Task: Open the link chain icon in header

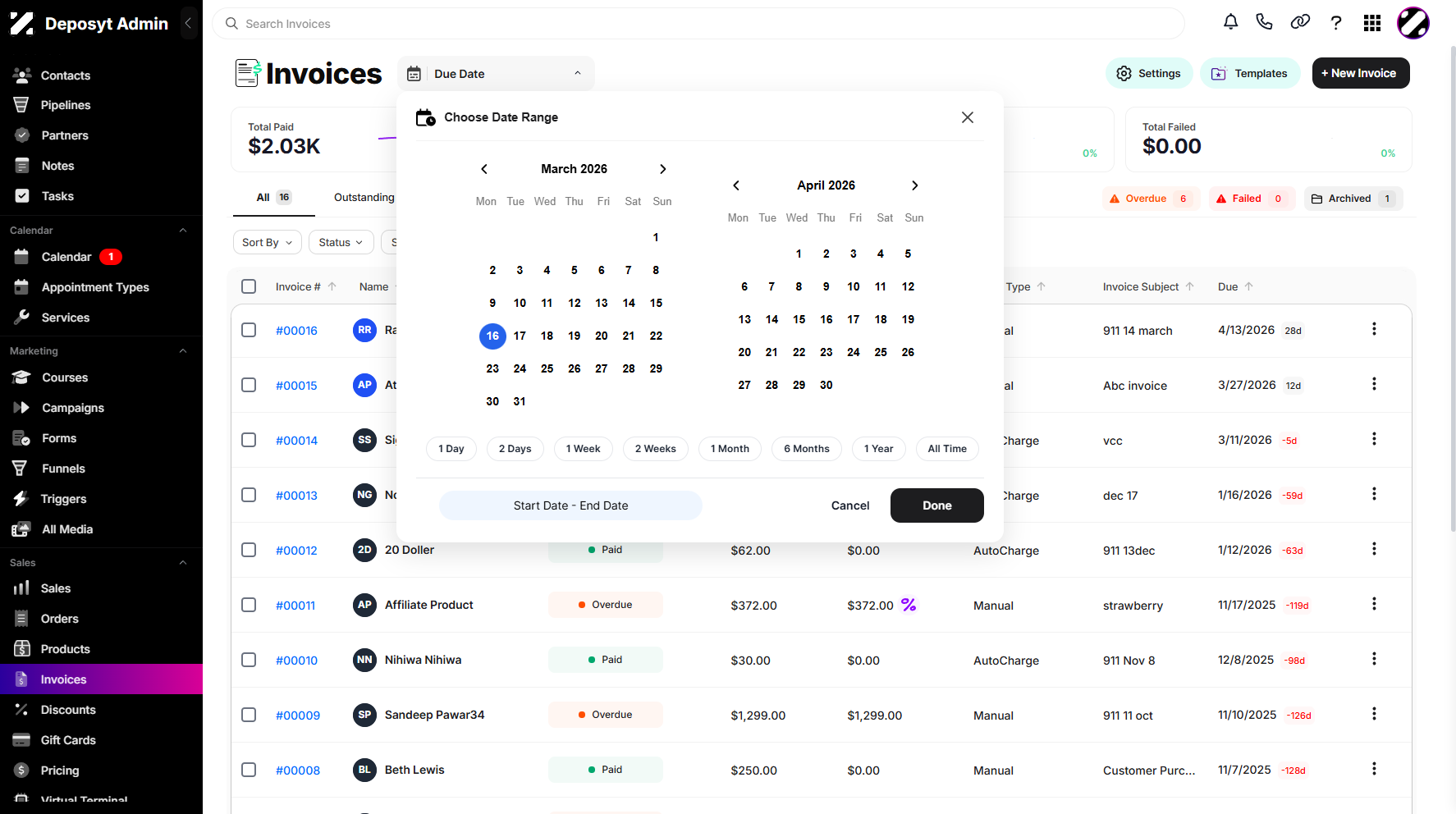Action: [1300, 23]
